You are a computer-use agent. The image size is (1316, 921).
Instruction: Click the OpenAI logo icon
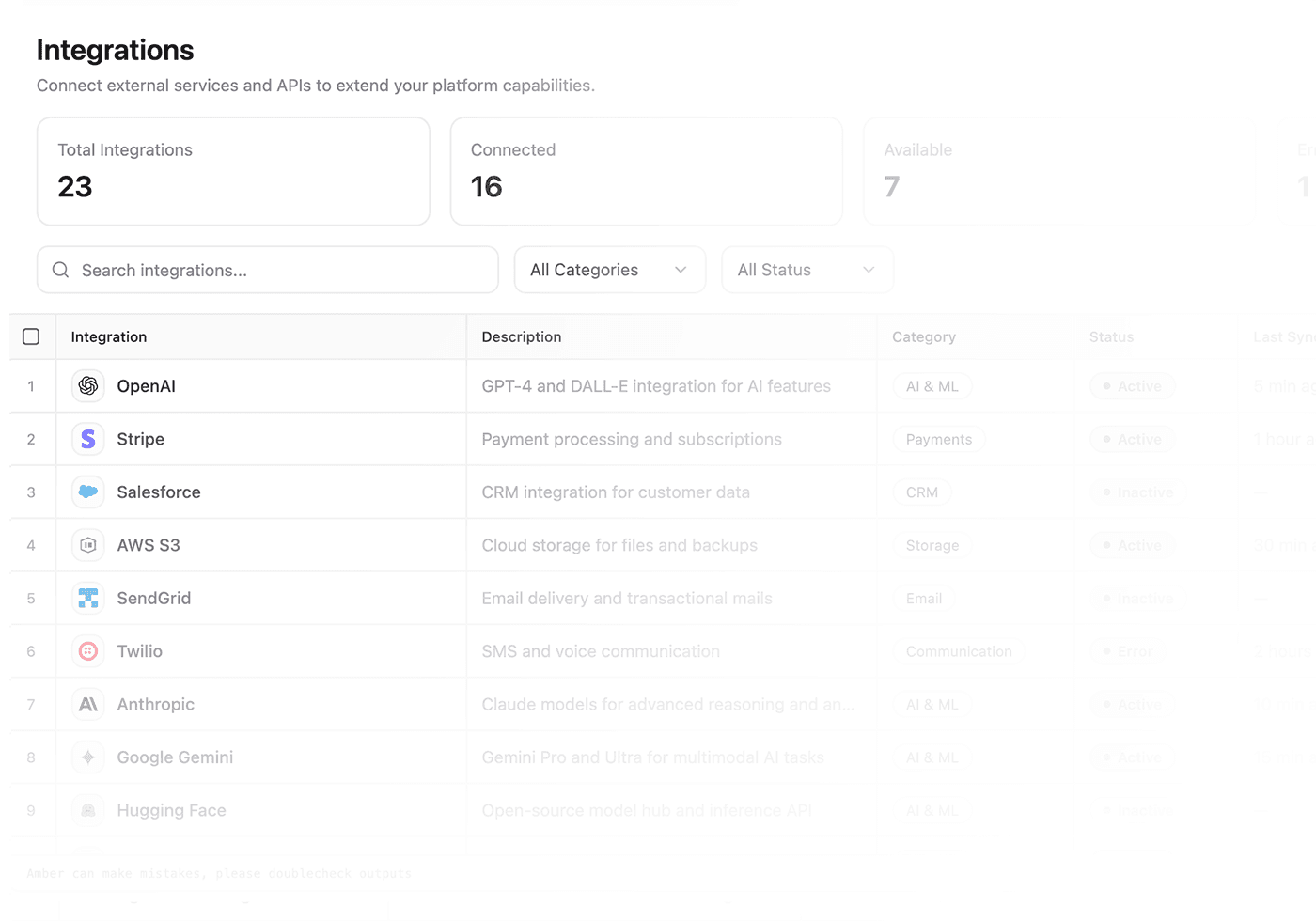point(88,386)
